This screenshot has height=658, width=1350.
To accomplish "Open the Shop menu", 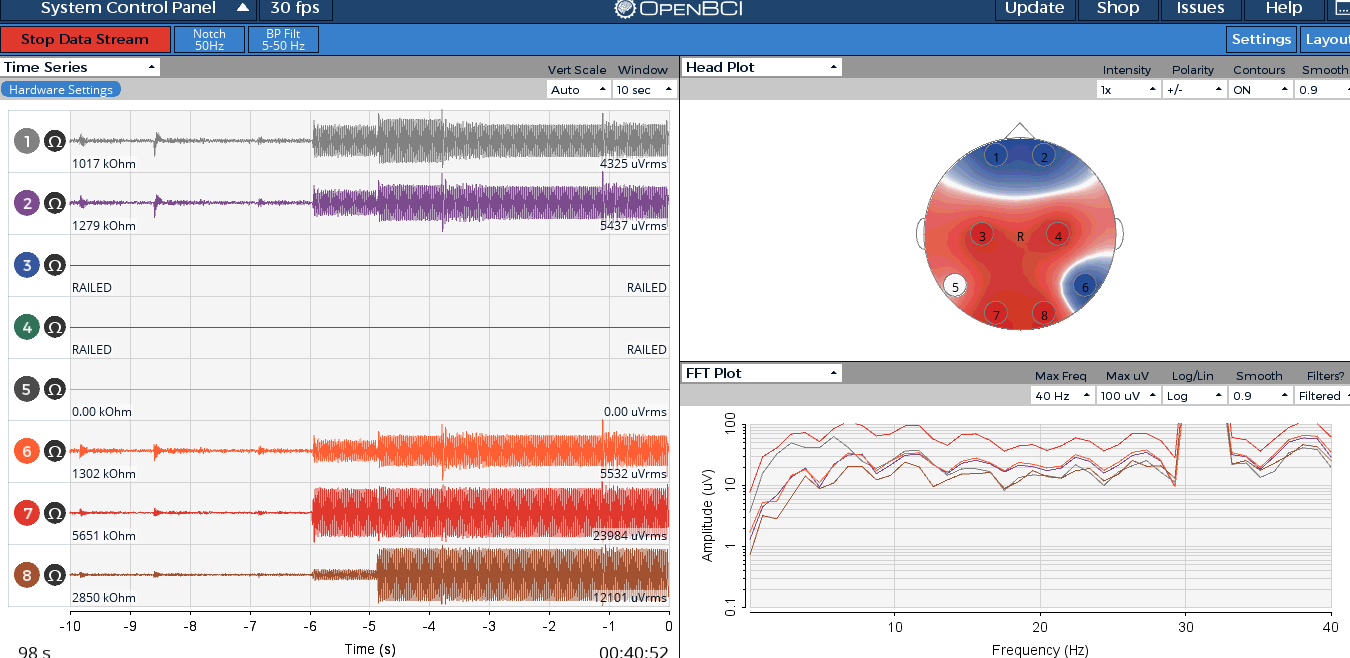I will click(x=1118, y=9).
